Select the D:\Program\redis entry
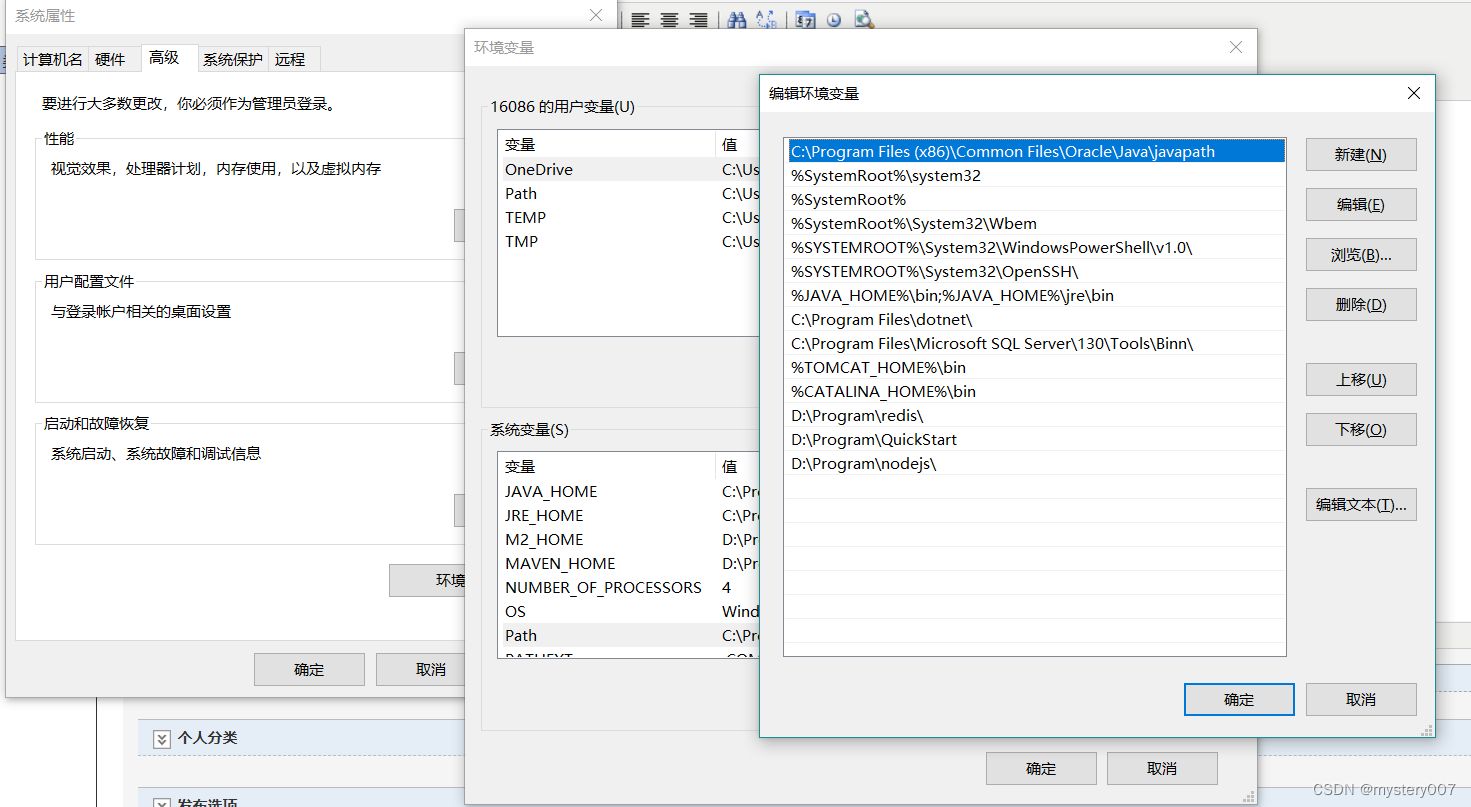Screen dimensions: 1471x807 pos(1035,415)
